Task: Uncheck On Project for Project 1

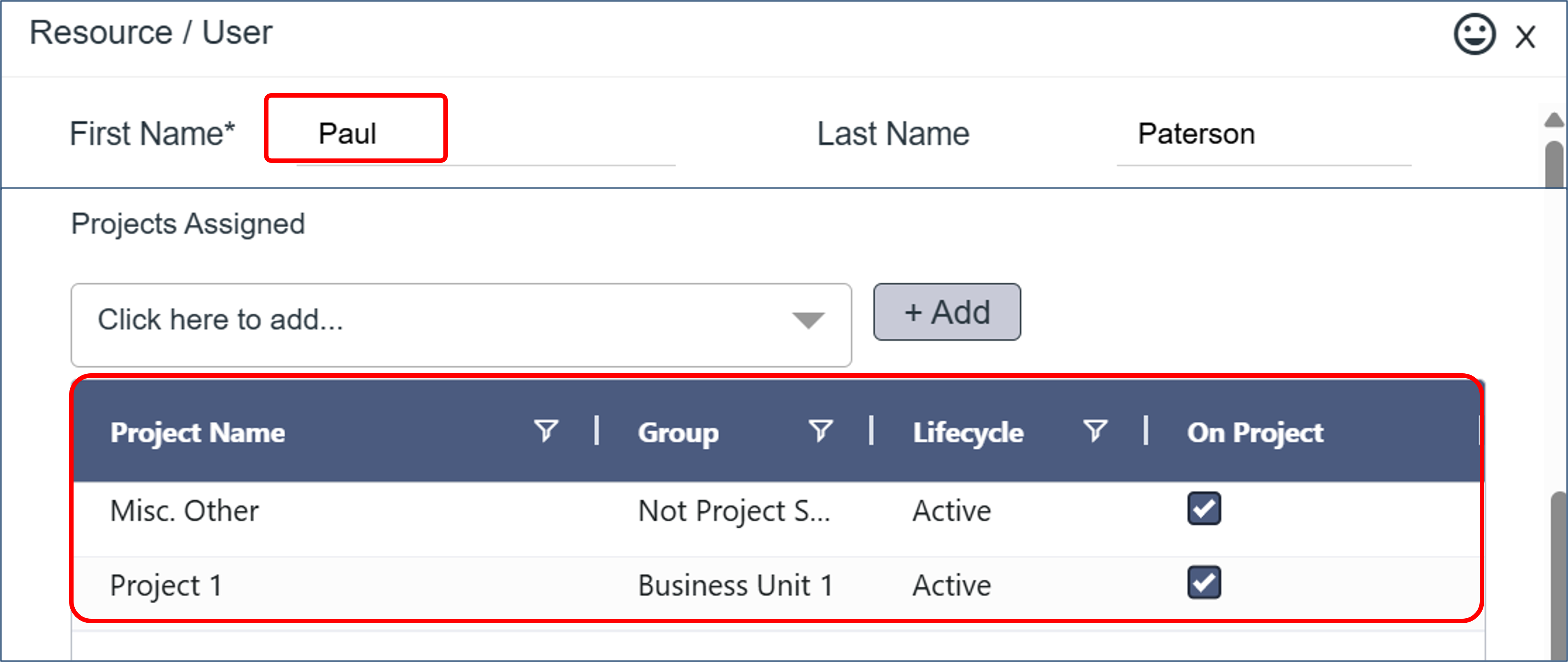Action: click(x=1203, y=583)
